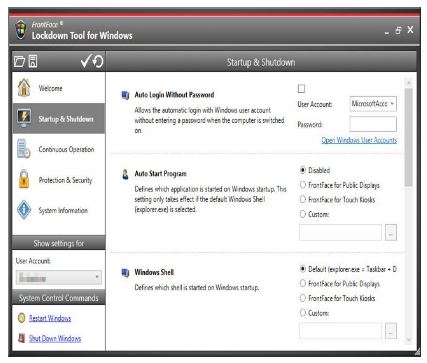Click the Auto Start Program heading
Image resolution: width=427 pixels, height=363 pixels.
click(x=160, y=174)
